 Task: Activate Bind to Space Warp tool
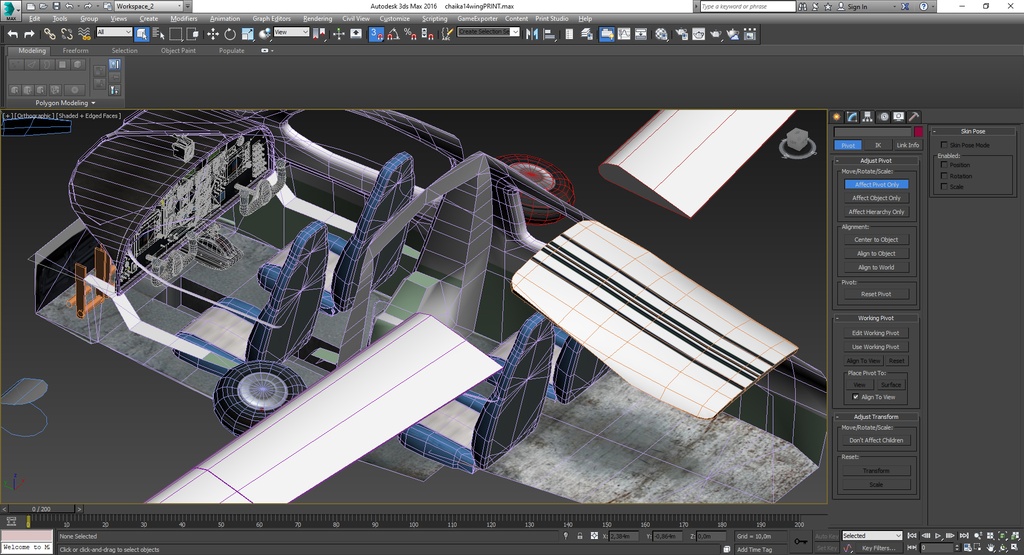click(84, 34)
